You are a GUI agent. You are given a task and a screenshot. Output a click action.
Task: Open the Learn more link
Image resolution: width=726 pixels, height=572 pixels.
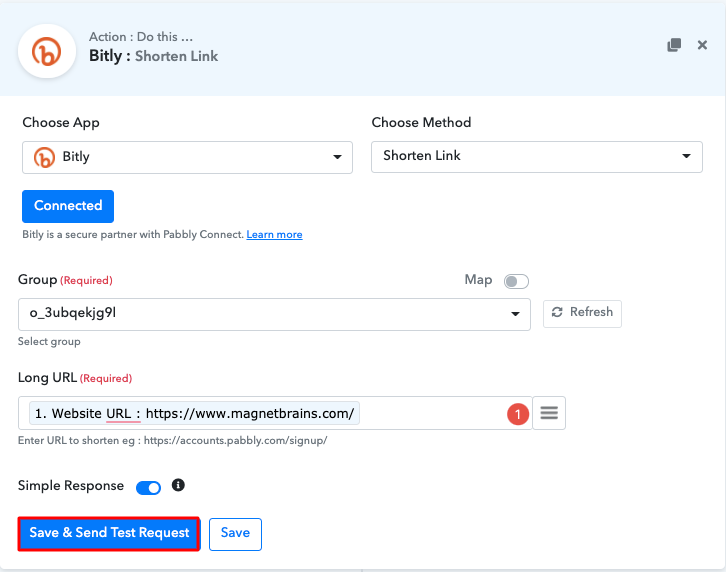click(x=274, y=234)
